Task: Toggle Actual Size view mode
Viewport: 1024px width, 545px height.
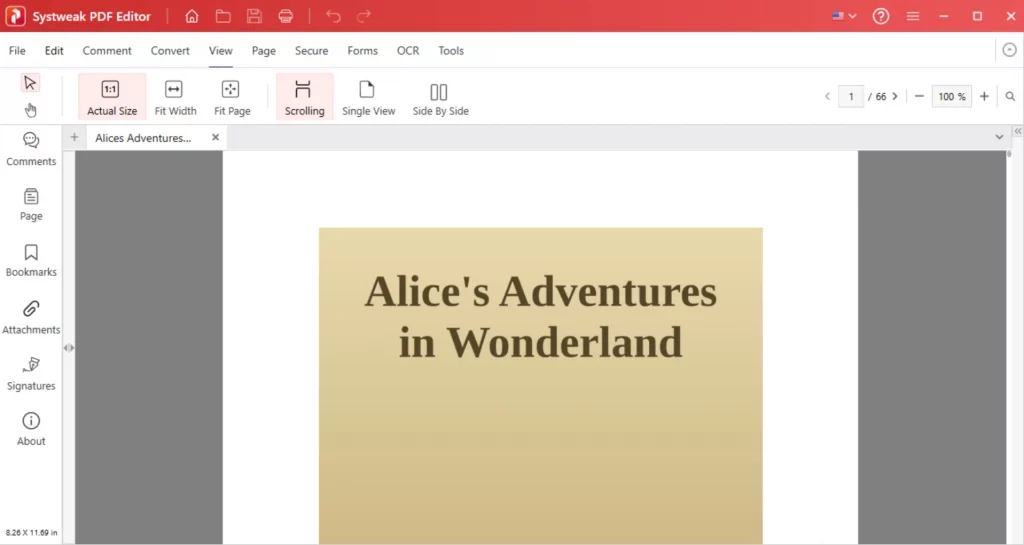Action: coord(112,97)
